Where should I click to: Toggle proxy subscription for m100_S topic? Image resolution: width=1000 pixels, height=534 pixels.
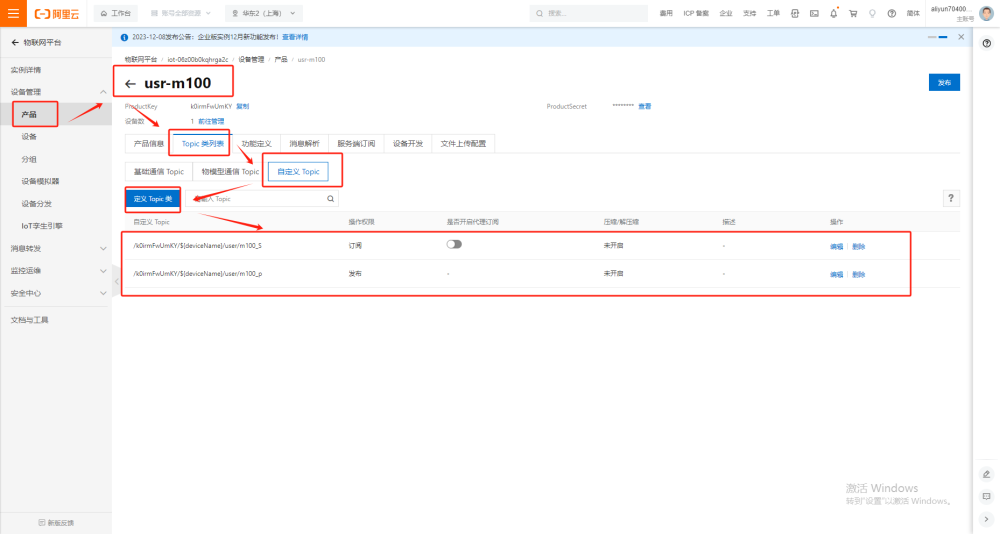454,244
